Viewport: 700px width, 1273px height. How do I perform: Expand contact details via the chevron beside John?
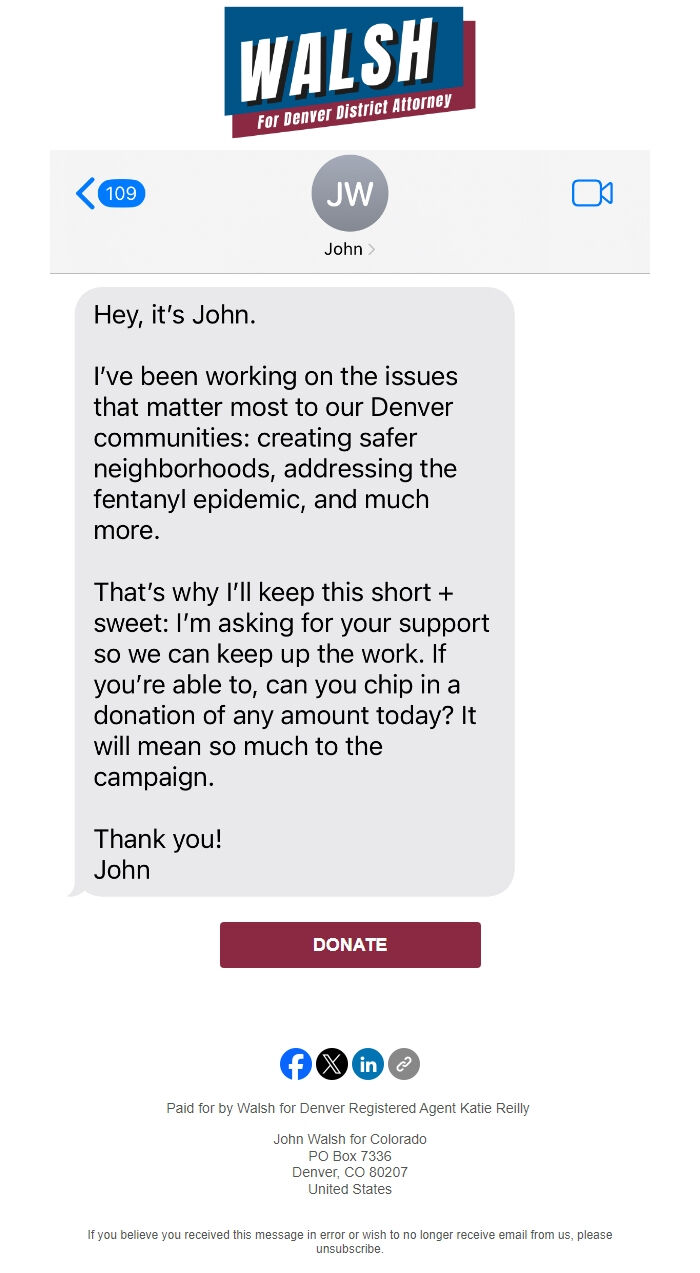point(374,249)
